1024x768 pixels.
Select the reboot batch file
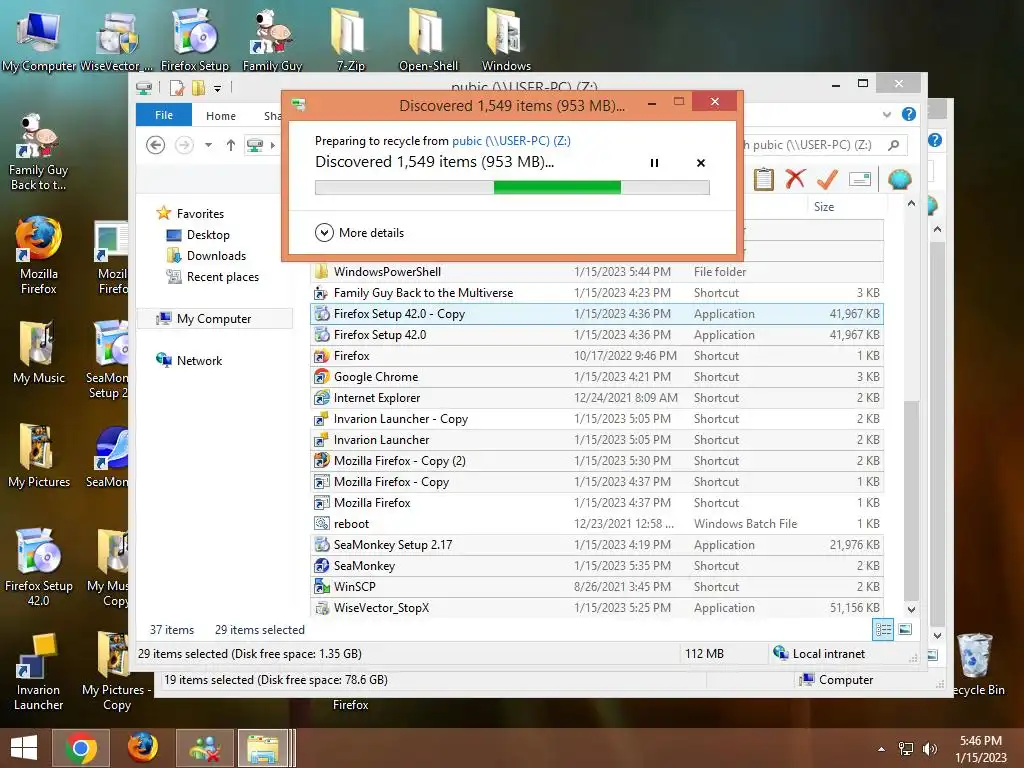click(597, 524)
